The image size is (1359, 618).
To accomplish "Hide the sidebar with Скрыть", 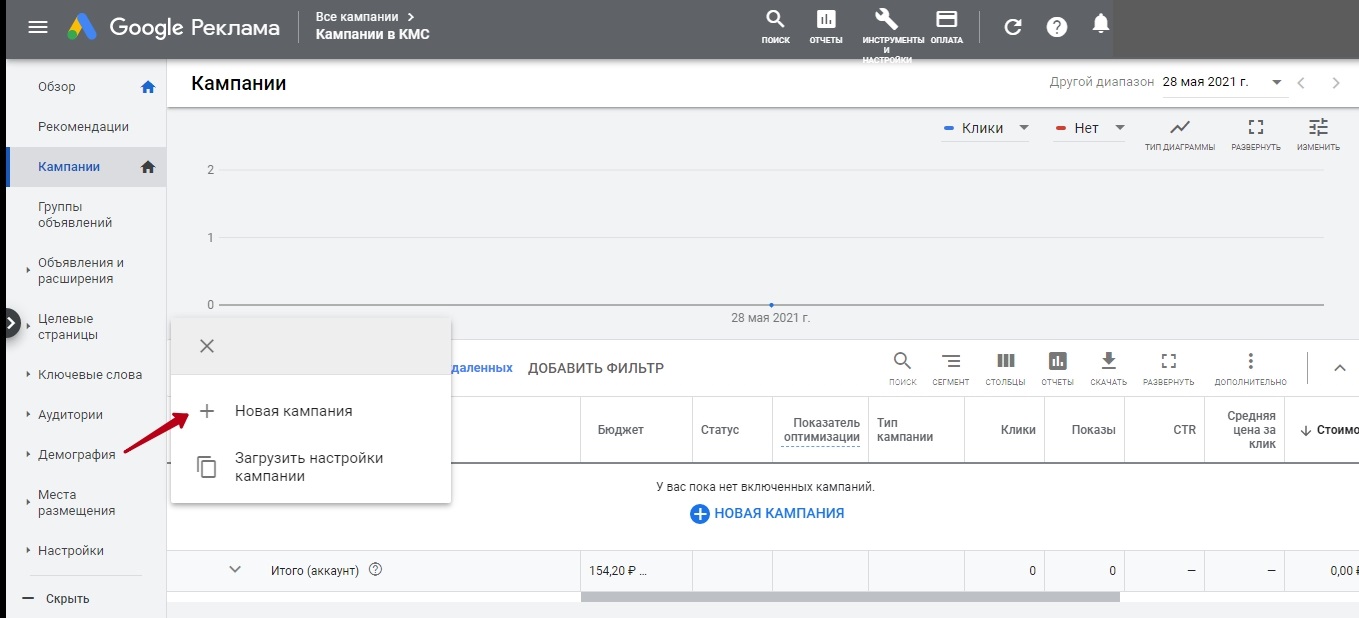I will [68, 599].
